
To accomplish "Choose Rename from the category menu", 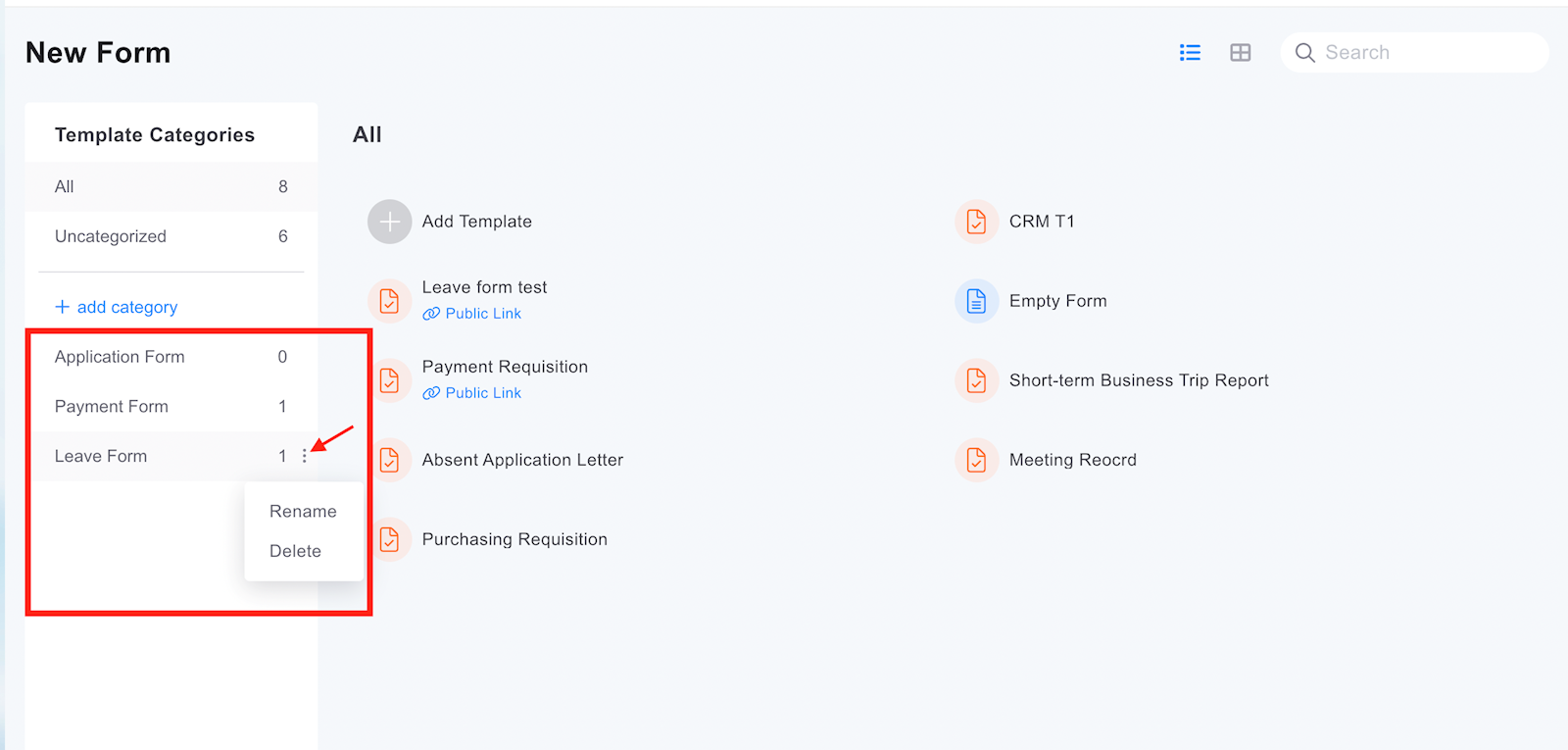I will tap(303, 512).
